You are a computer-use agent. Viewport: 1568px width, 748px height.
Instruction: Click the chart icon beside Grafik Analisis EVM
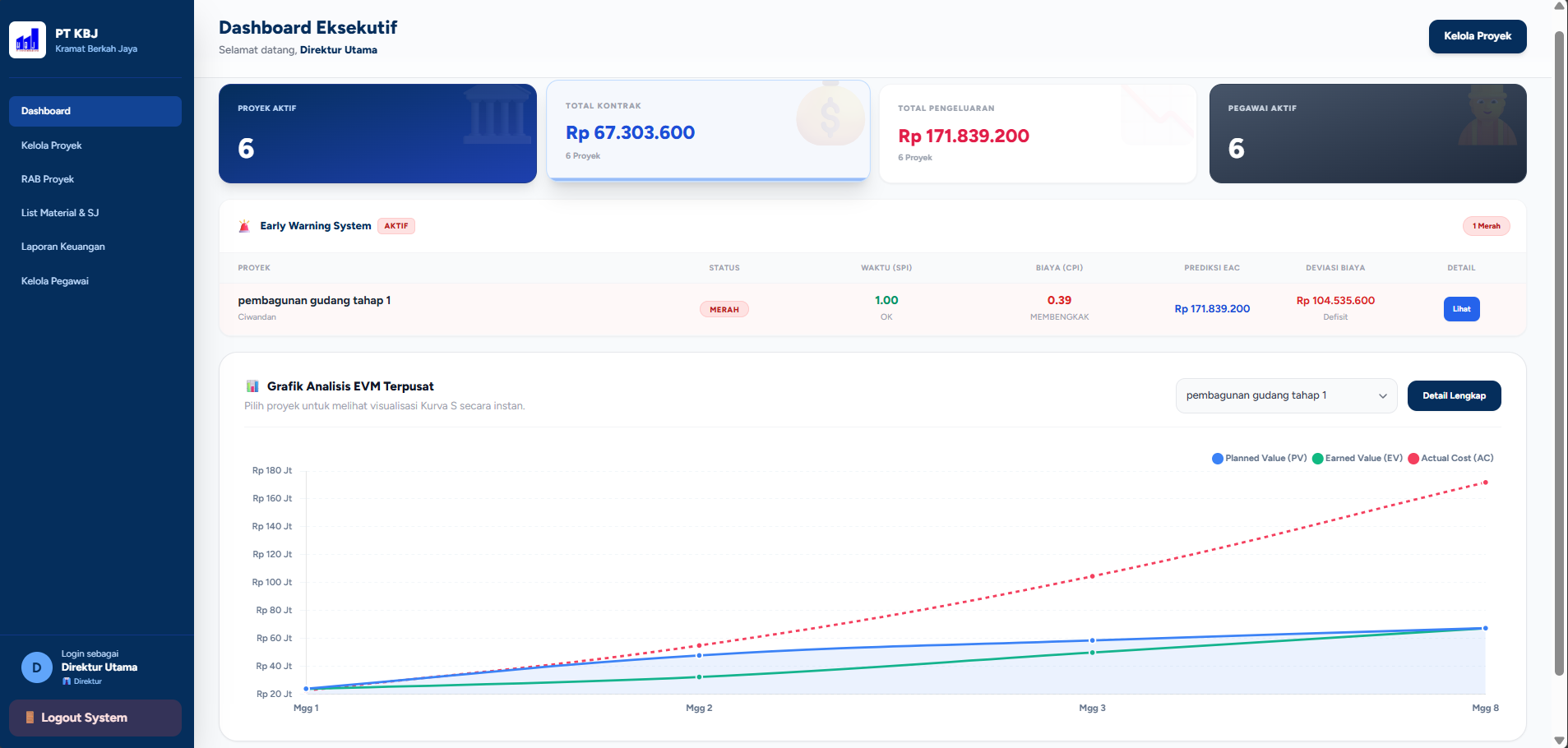click(252, 386)
